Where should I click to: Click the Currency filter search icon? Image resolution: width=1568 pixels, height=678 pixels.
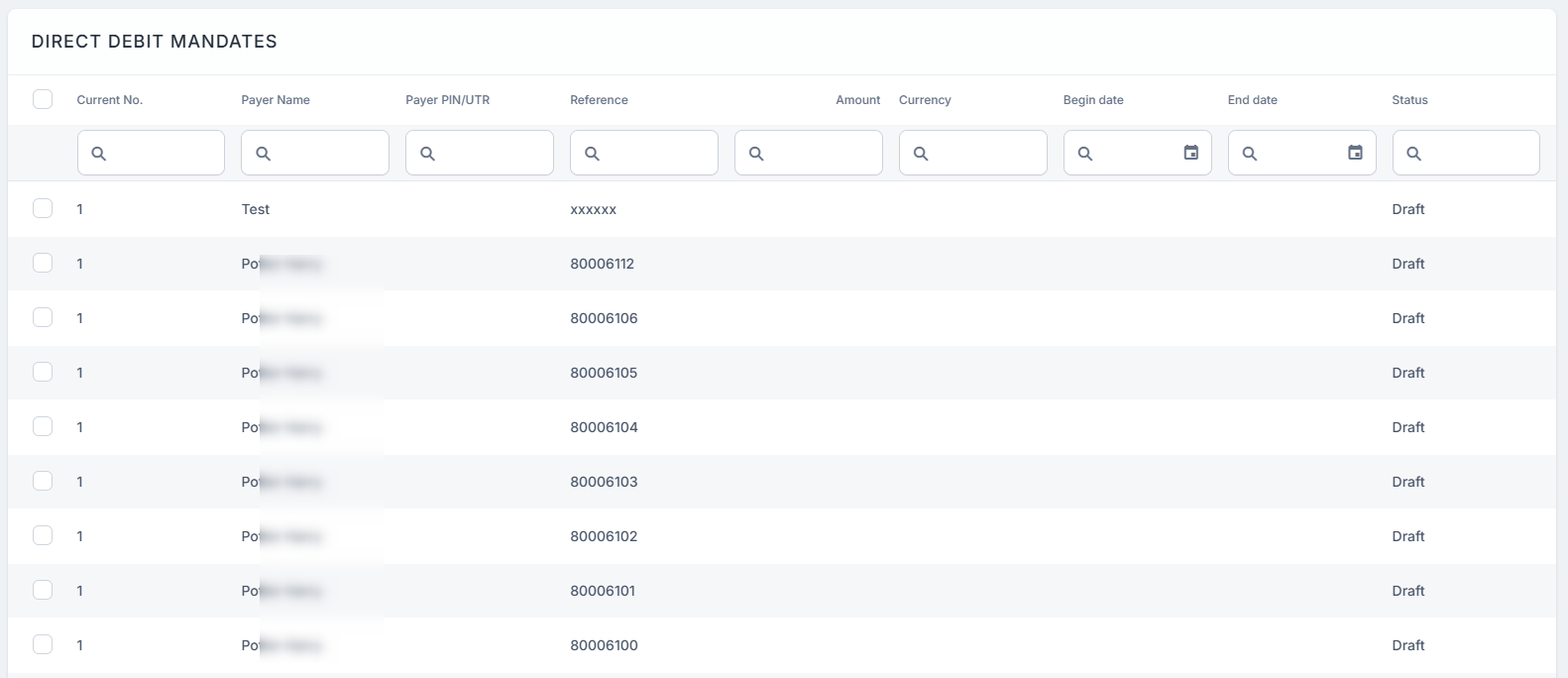[x=921, y=154]
